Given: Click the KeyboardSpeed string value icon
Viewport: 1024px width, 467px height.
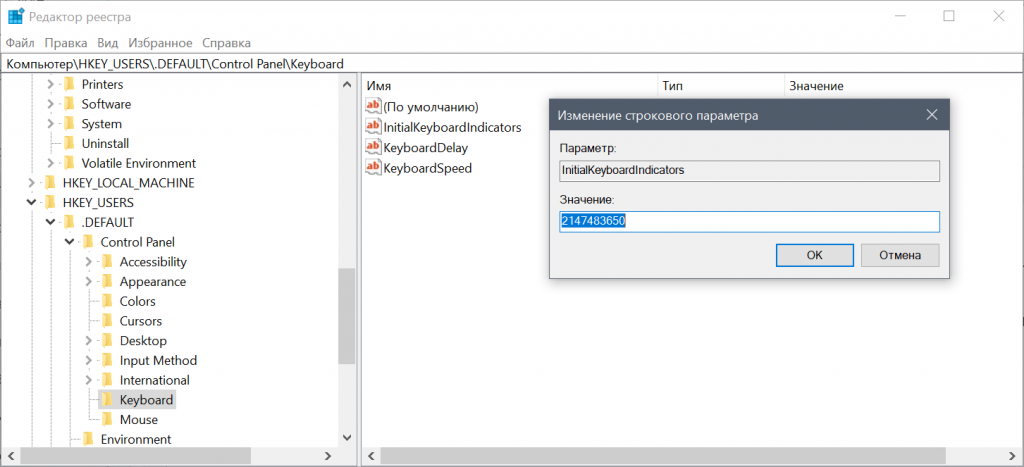Looking at the screenshot, I should 374,168.
